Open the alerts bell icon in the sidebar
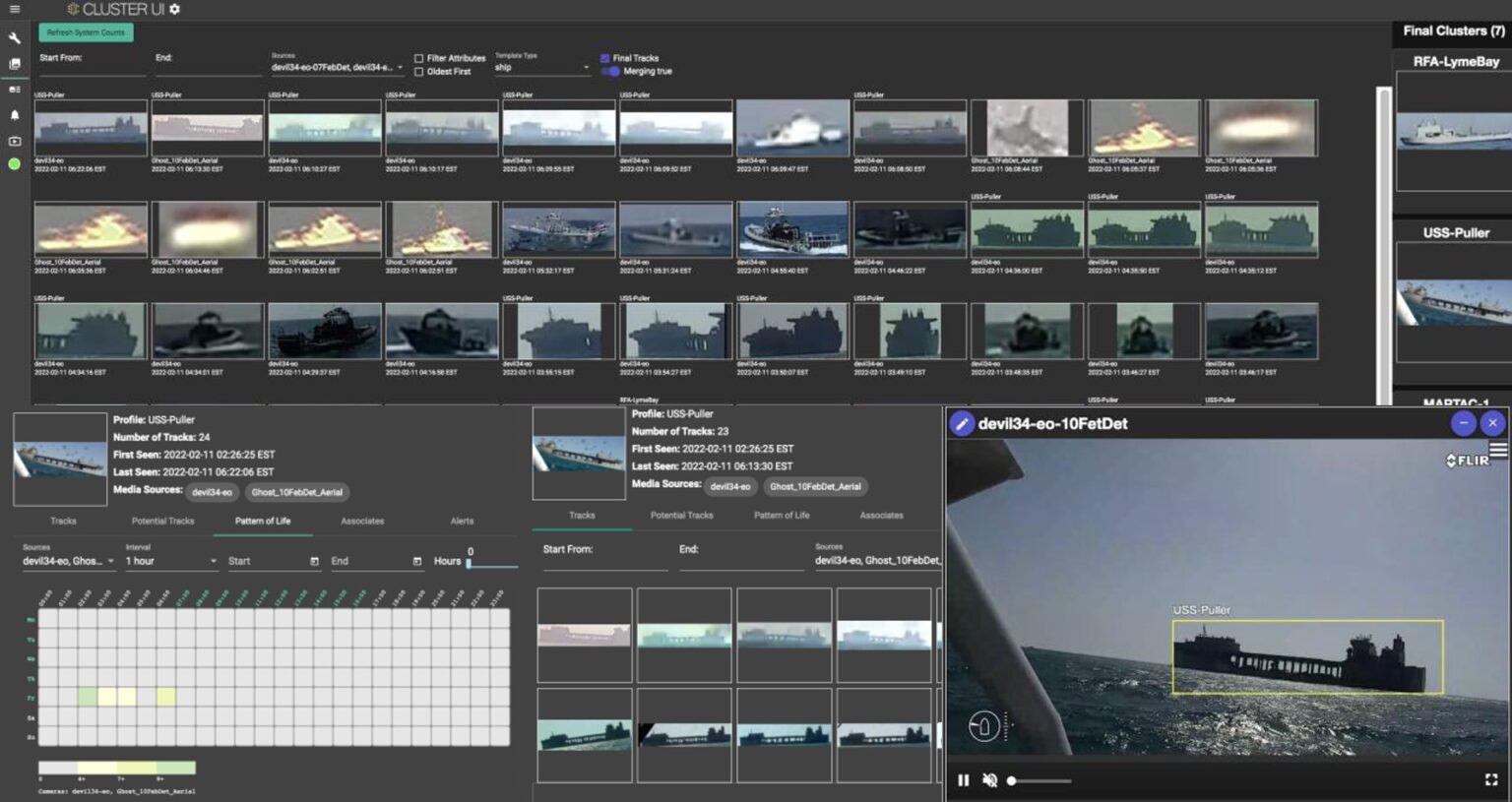 (15, 115)
